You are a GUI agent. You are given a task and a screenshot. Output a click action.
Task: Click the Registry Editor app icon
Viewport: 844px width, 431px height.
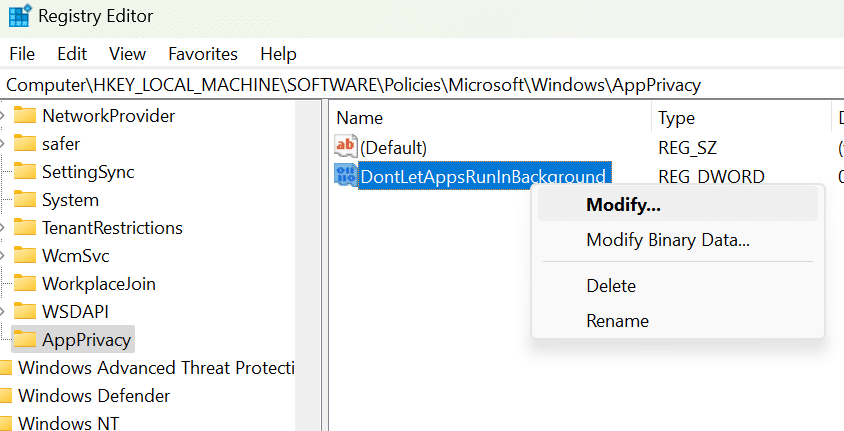point(20,16)
